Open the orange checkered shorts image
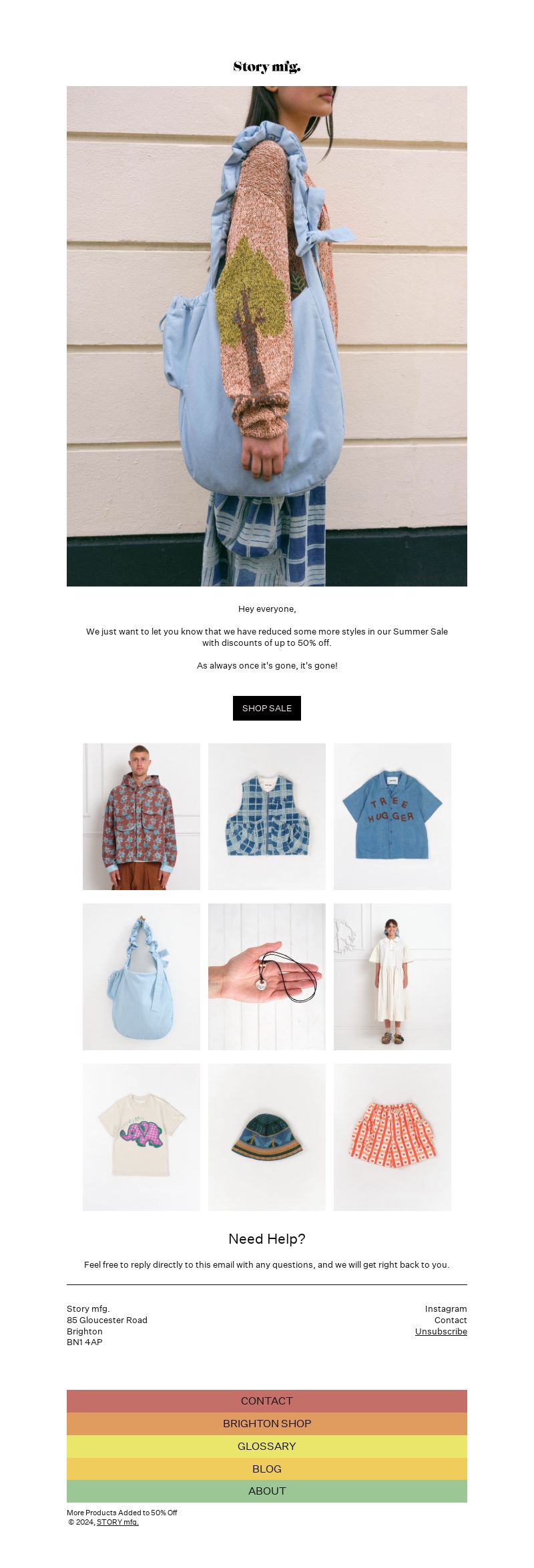534x1568 pixels. [x=392, y=1137]
